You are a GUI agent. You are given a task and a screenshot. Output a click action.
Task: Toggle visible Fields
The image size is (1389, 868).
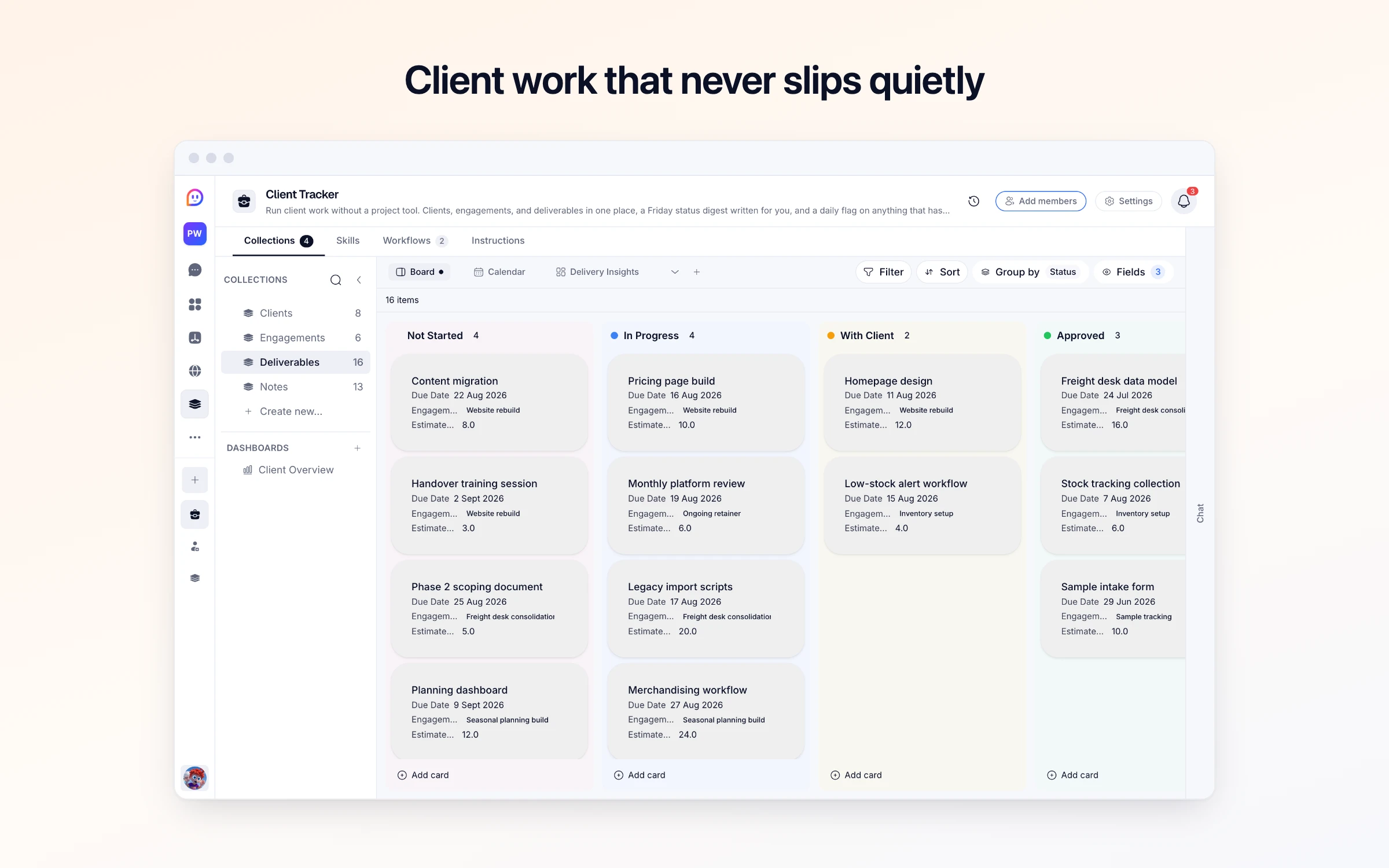tap(1134, 272)
